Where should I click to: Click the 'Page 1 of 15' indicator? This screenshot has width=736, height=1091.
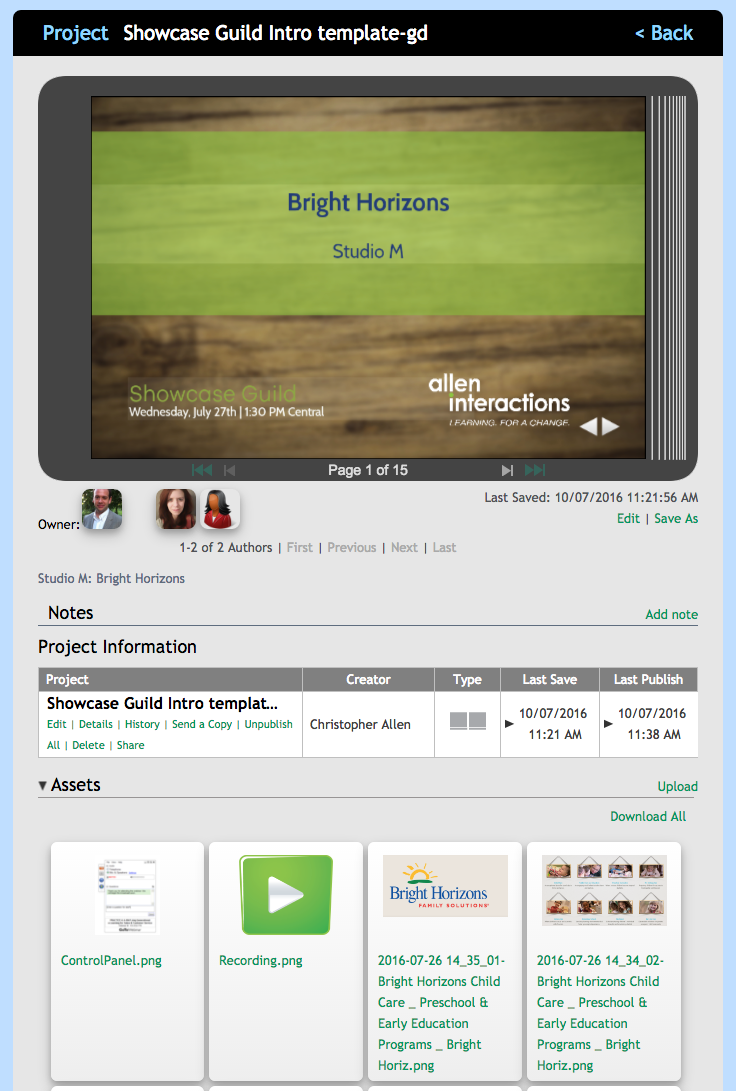click(368, 470)
